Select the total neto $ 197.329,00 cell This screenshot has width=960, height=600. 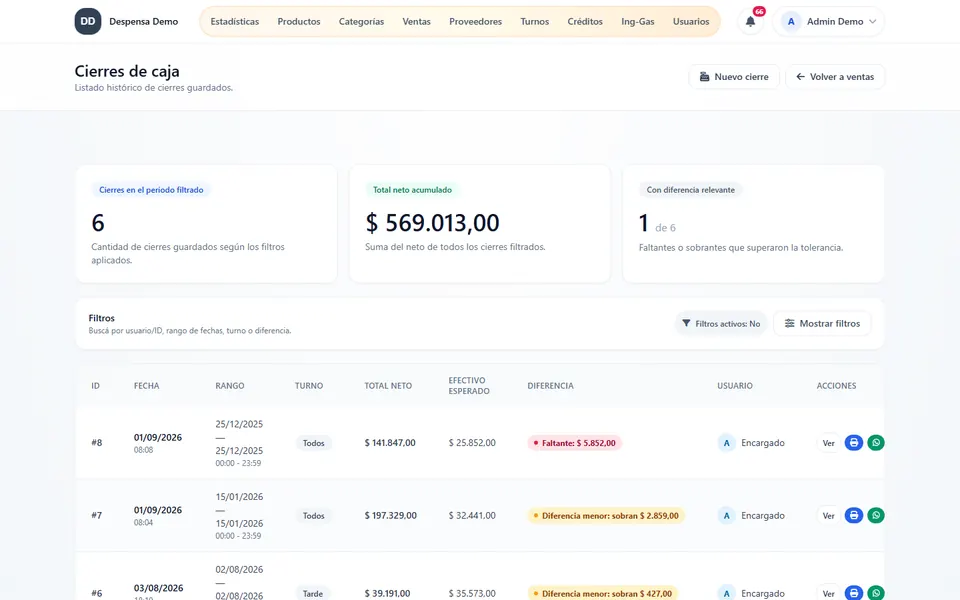pyautogui.click(x=391, y=516)
